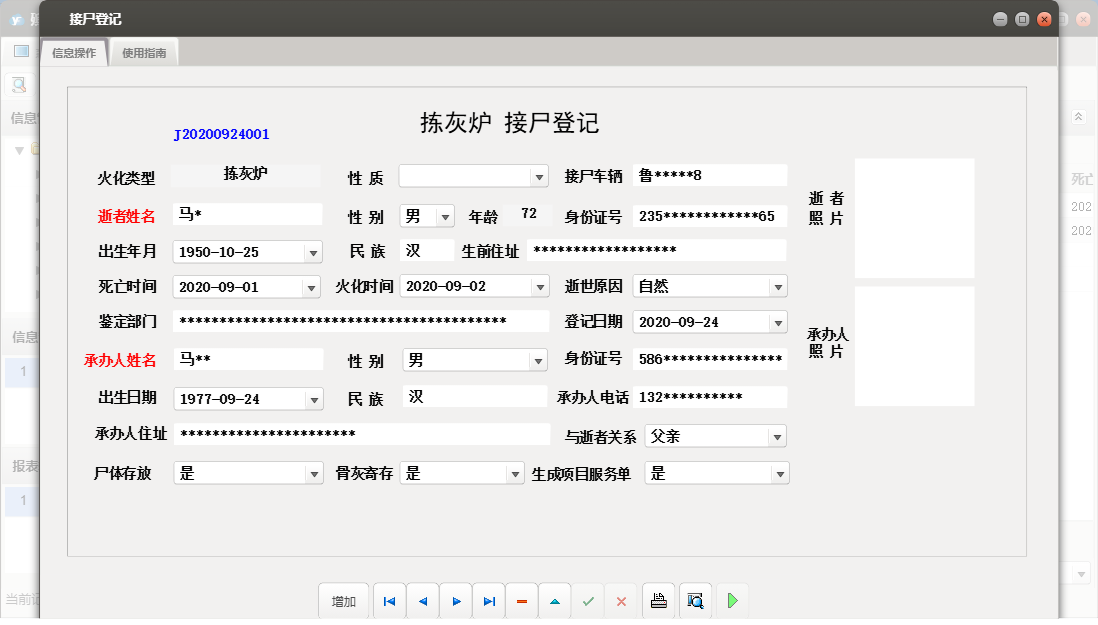Open the 逝世原因 dropdown showing 自然
This screenshot has width=1098, height=625.
pos(778,286)
